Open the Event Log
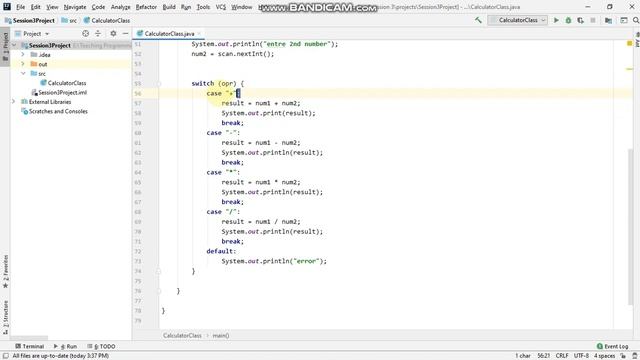 612,346
